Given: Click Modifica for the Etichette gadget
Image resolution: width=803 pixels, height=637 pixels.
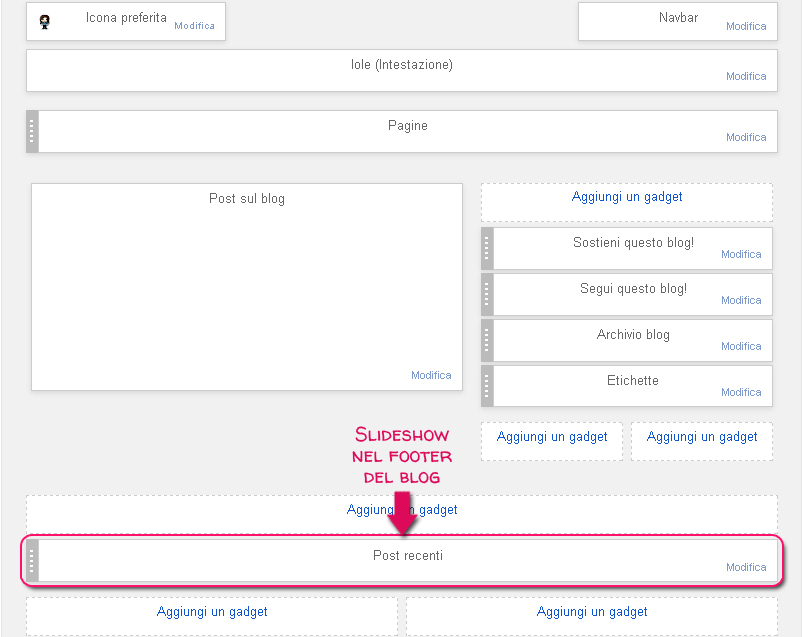Looking at the screenshot, I should [x=741, y=393].
